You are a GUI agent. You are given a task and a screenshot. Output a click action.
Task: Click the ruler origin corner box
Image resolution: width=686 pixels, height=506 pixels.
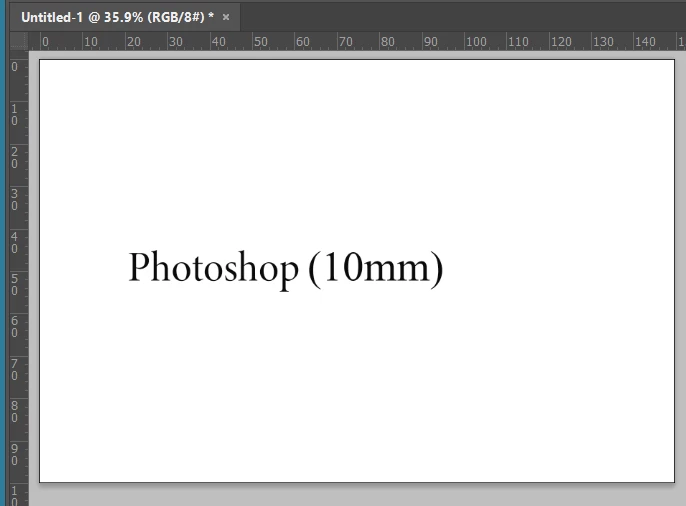click(x=19, y=41)
